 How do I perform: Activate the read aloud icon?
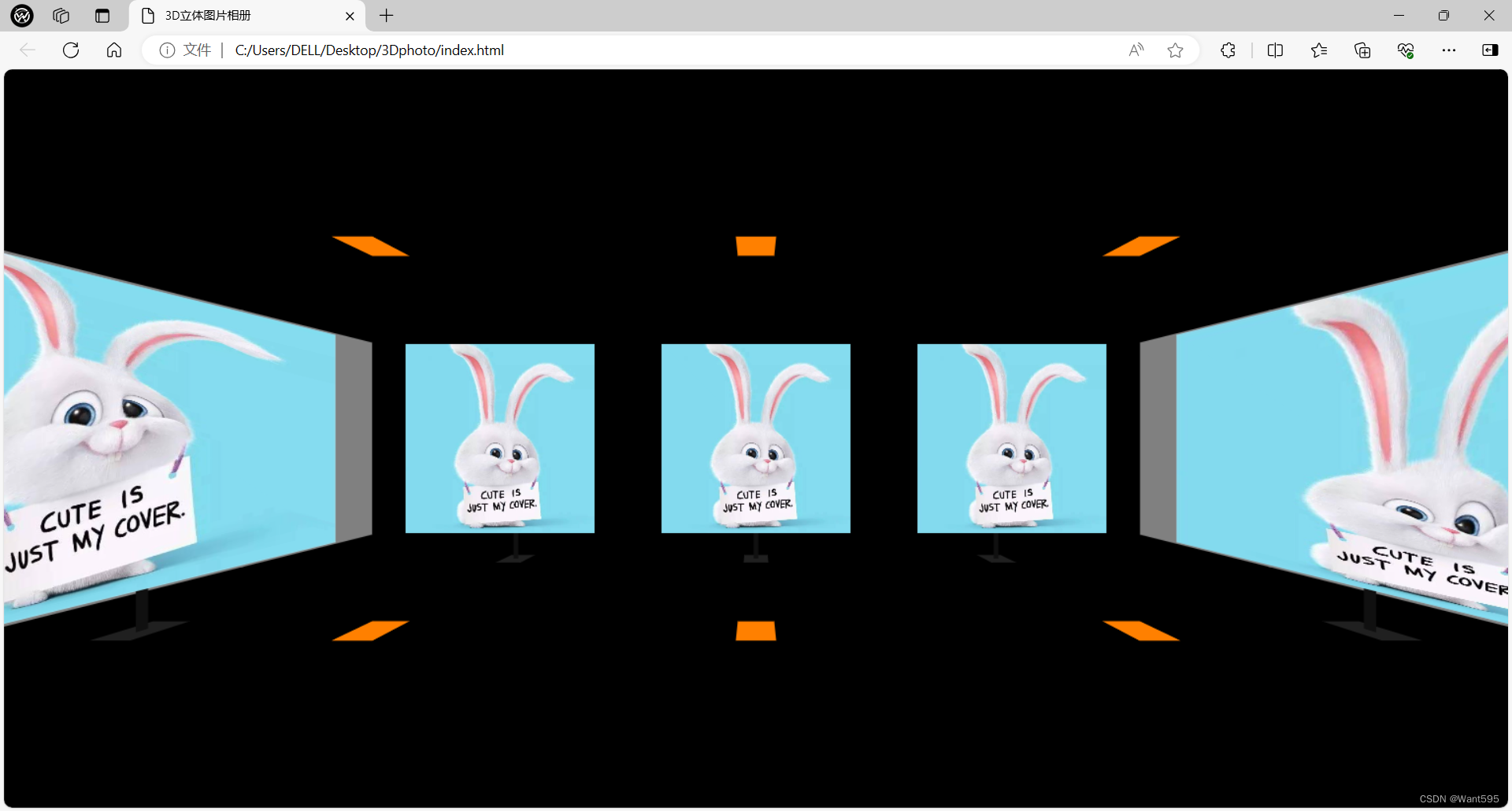pyautogui.click(x=1136, y=50)
